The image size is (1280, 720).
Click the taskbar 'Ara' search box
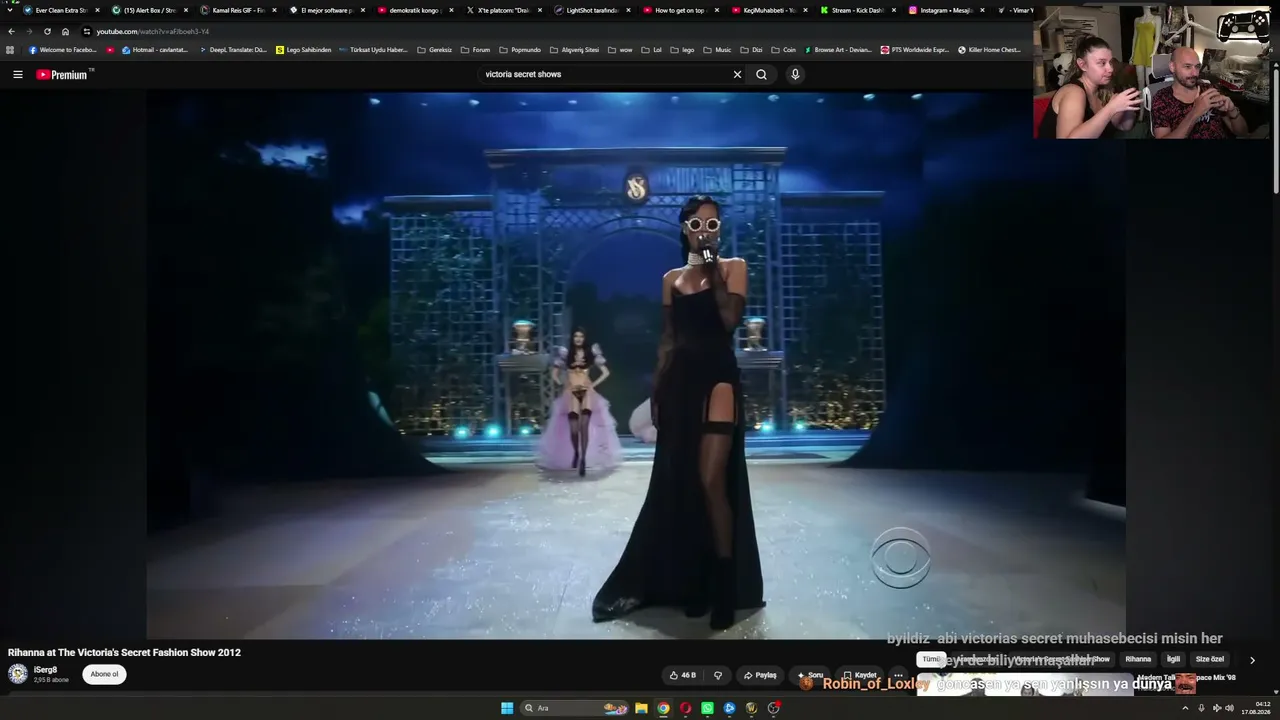[x=577, y=708]
